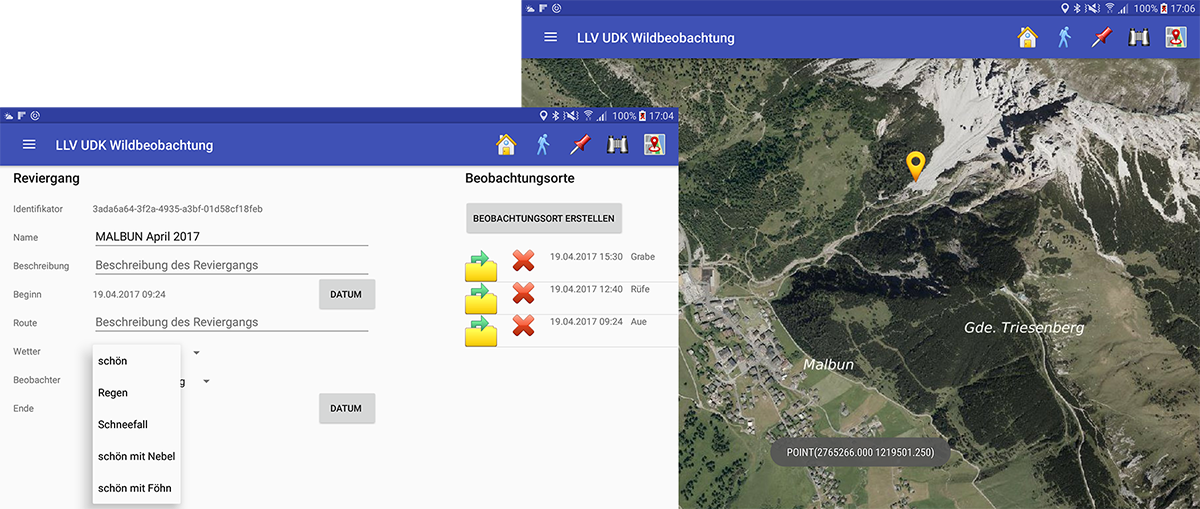Click the form window title "LLV UDK Wildbeobachtung"
This screenshot has width=1200, height=509.
tap(134, 145)
